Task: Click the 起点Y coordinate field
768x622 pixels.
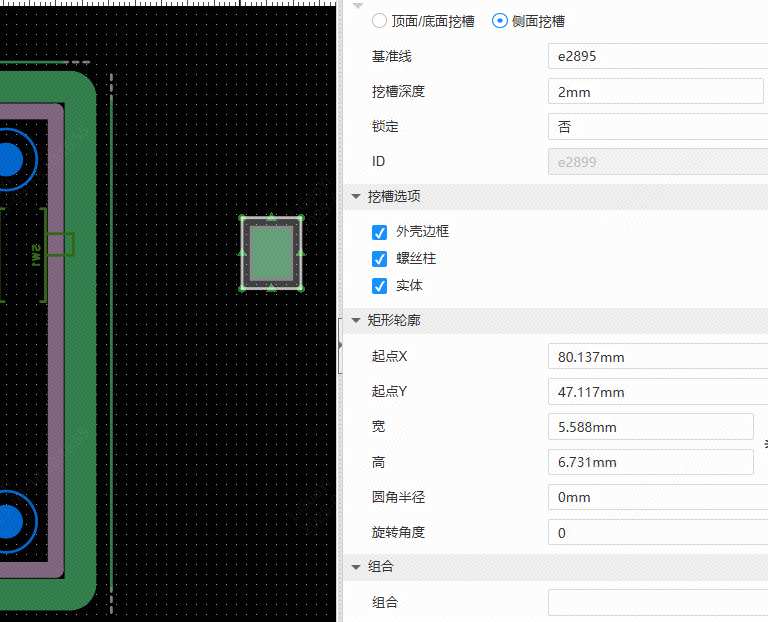Action: [657, 392]
